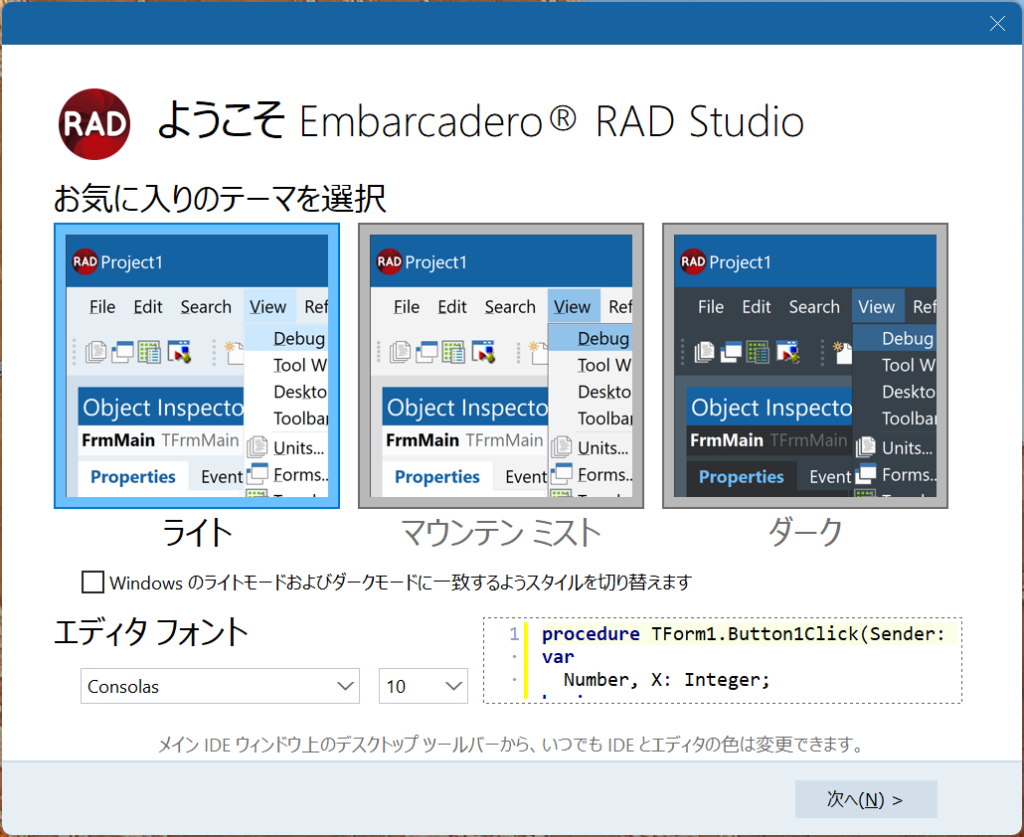
Task: Click View menu in Light theme preview
Action: click(x=268, y=307)
